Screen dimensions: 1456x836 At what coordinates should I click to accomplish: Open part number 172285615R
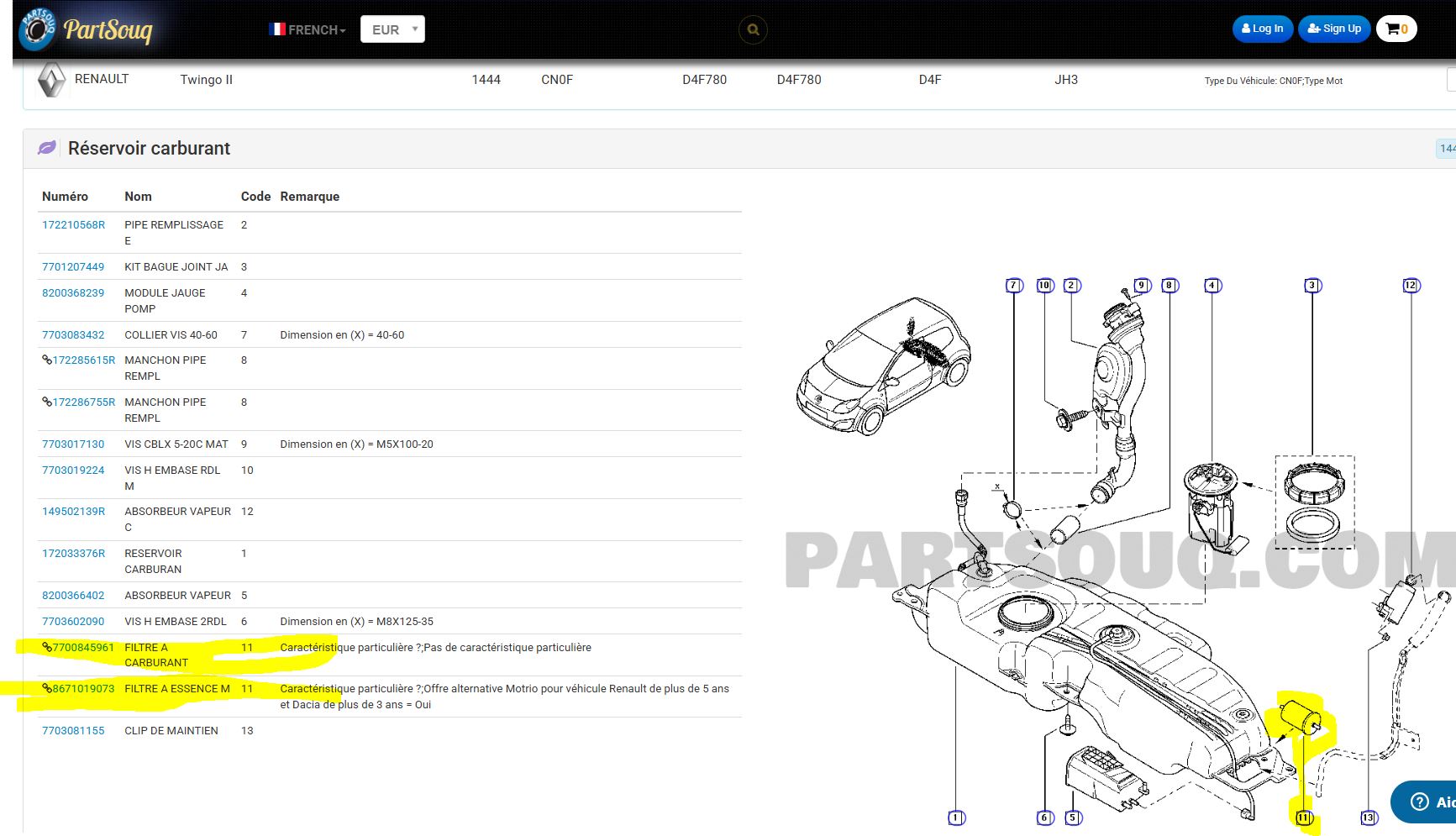84,360
